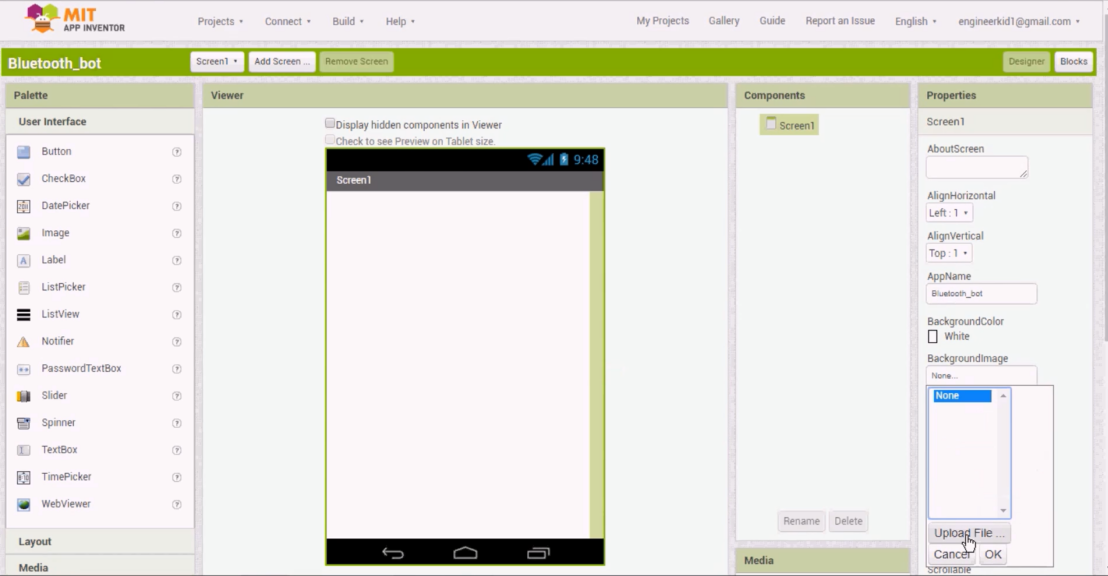Open the English language dropdown

(x=916, y=21)
